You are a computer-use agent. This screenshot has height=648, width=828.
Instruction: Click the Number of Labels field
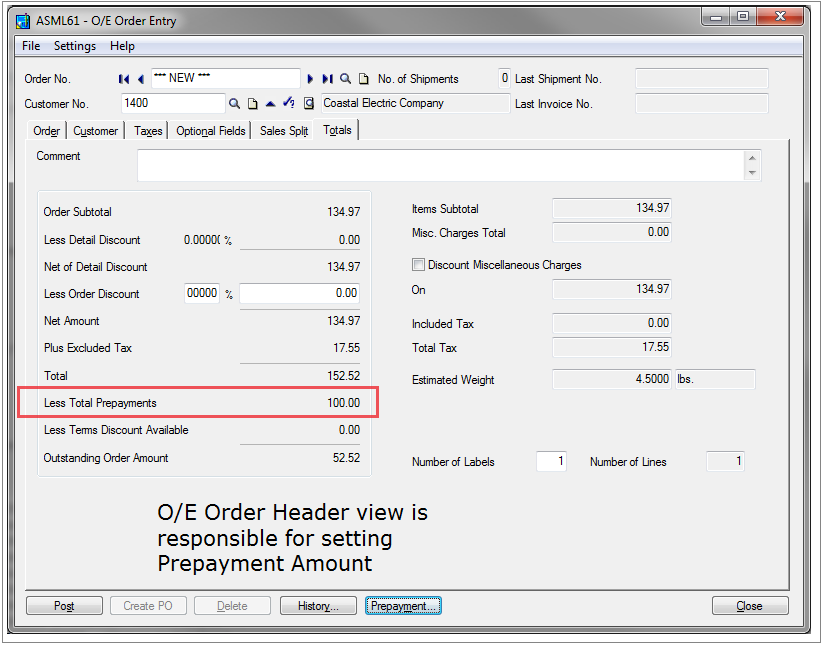point(551,462)
